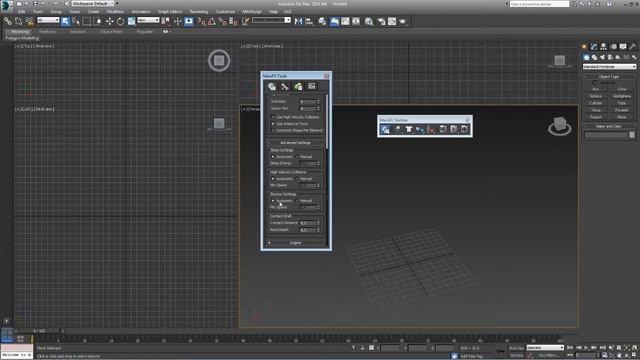Select Automatic under High Velocity Collisions
Viewport: 640px width, 360px height.
click(x=273, y=179)
